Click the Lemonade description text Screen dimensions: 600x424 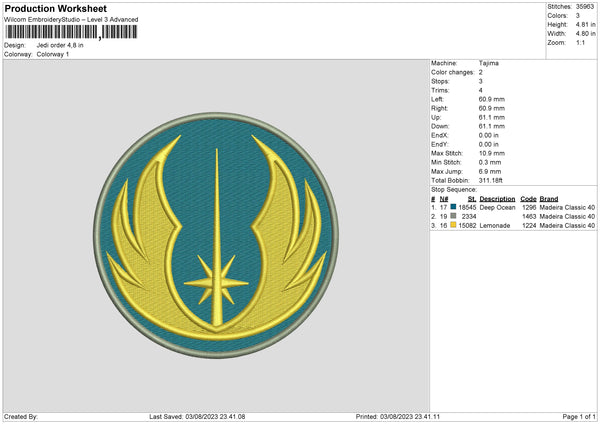pyautogui.click(x=495, y=226)
